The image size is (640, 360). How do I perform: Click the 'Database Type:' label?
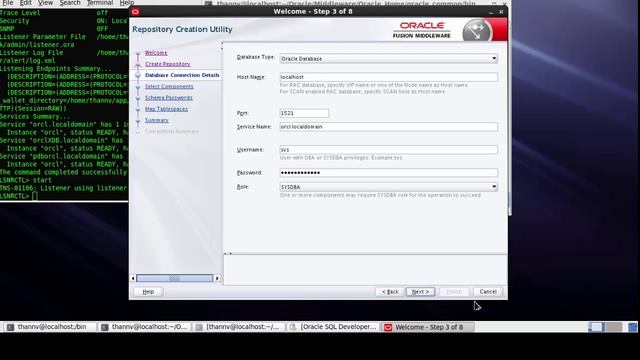click(256, 57)
